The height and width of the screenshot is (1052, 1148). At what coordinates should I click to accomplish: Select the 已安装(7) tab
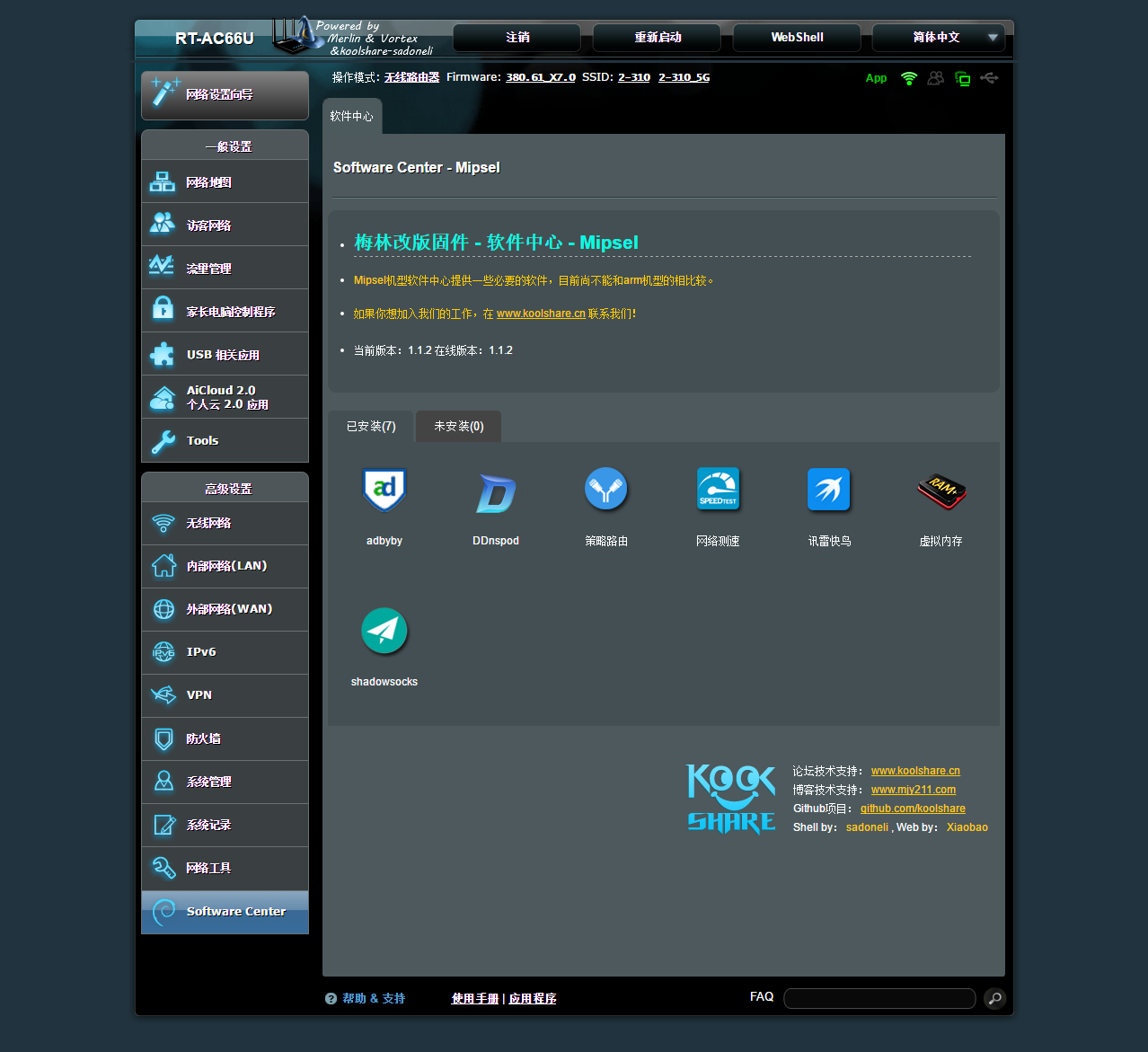(371, 427)
